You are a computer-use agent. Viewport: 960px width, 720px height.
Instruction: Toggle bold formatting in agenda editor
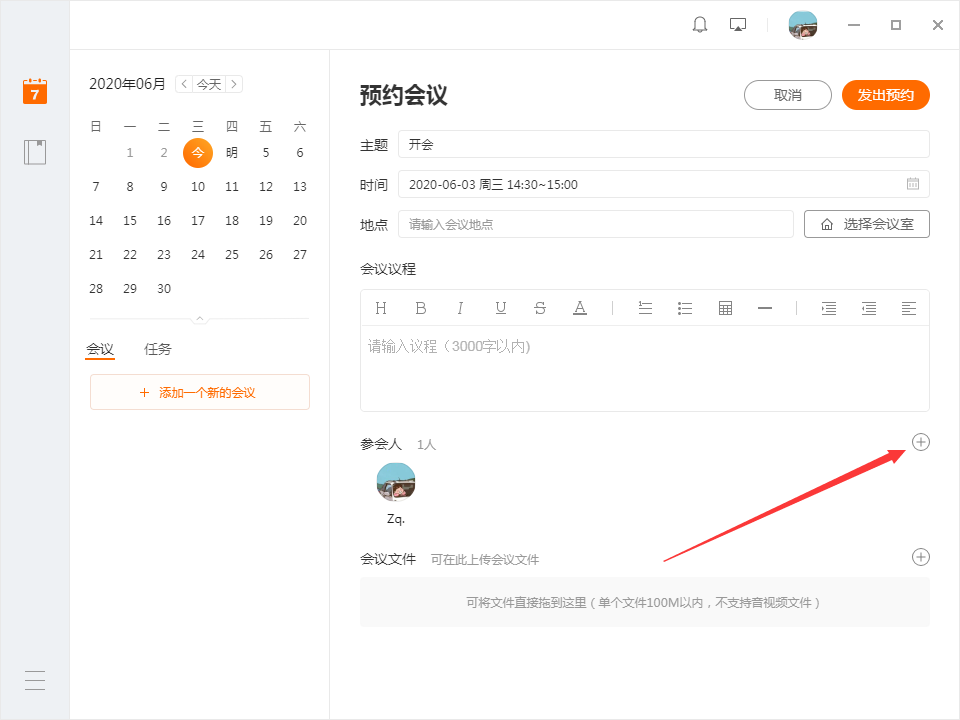coord(421,308)
